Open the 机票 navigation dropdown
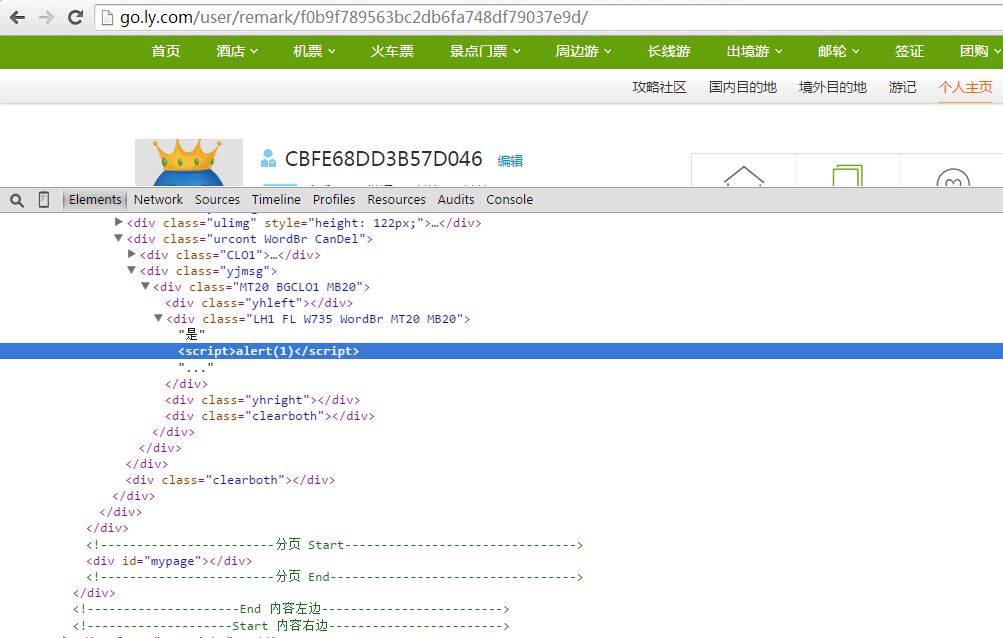Image resolution: width=1003 pixels, height=638 pixels. point(314,51)
